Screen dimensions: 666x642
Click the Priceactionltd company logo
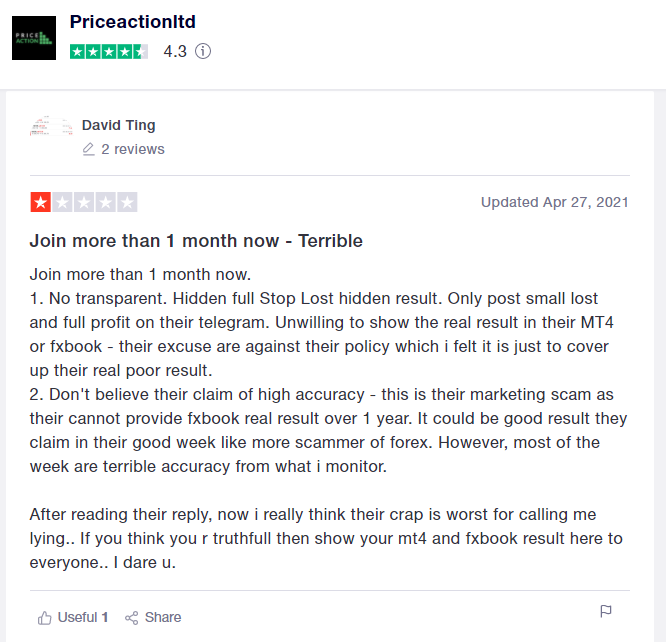tap(34, 38)
